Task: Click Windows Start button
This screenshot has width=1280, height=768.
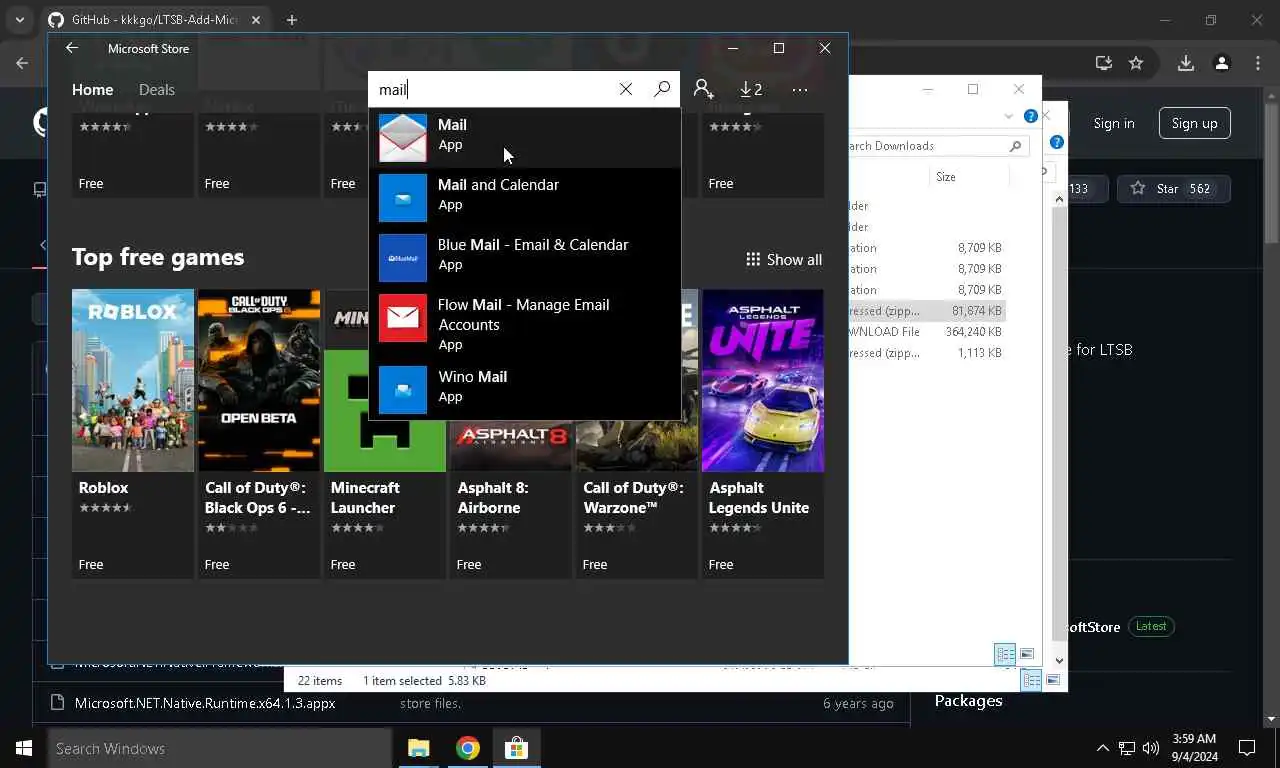Action: [24, 748]
